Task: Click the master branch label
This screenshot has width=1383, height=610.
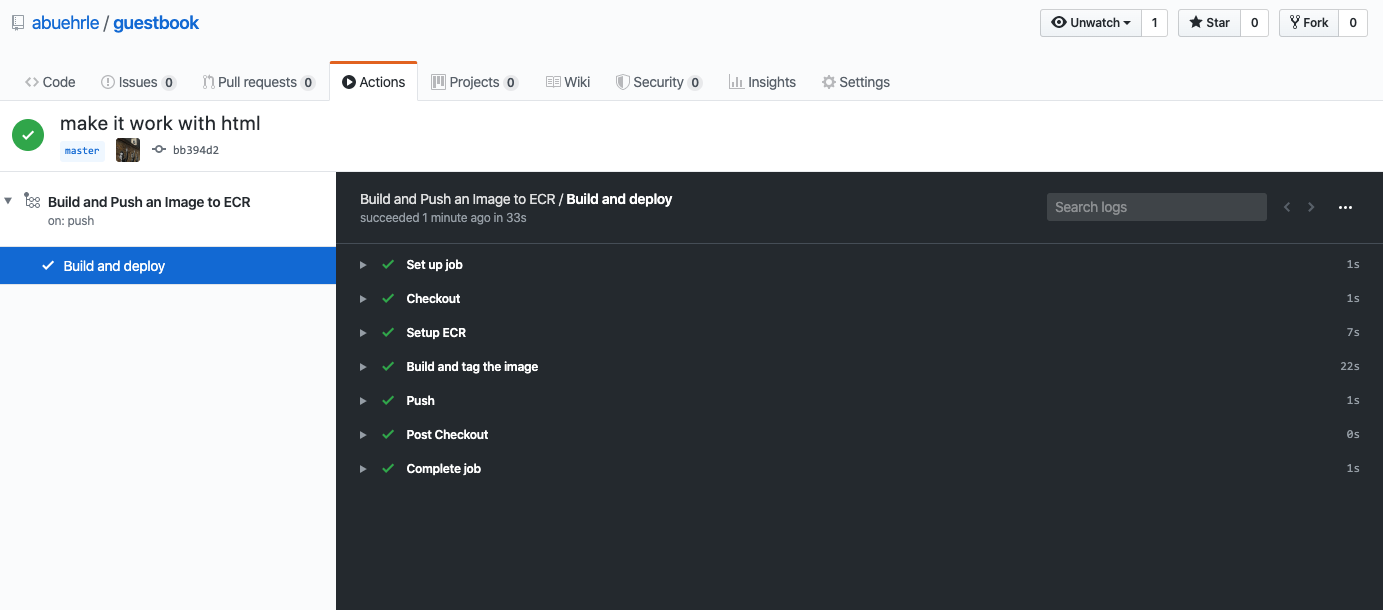Action: click(x=82, y=151)
